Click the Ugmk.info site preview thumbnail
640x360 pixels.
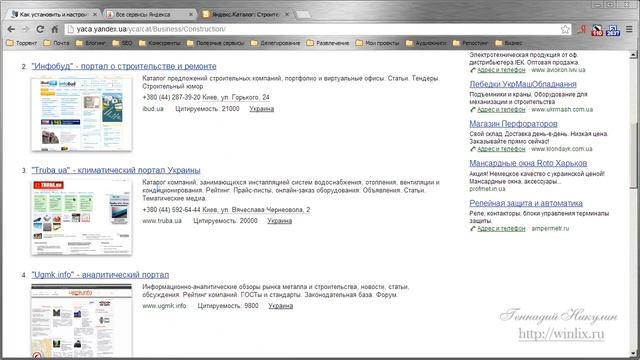(x=82, y=320)
